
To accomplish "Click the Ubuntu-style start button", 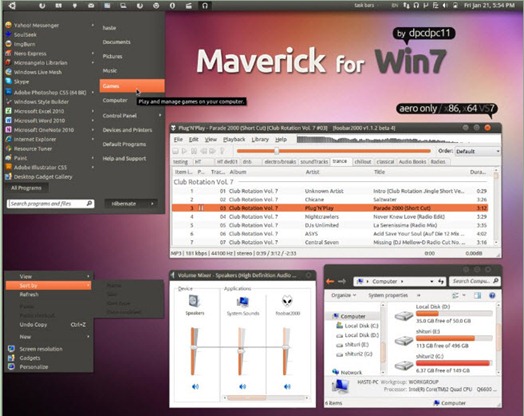I will tap(12, 5).
